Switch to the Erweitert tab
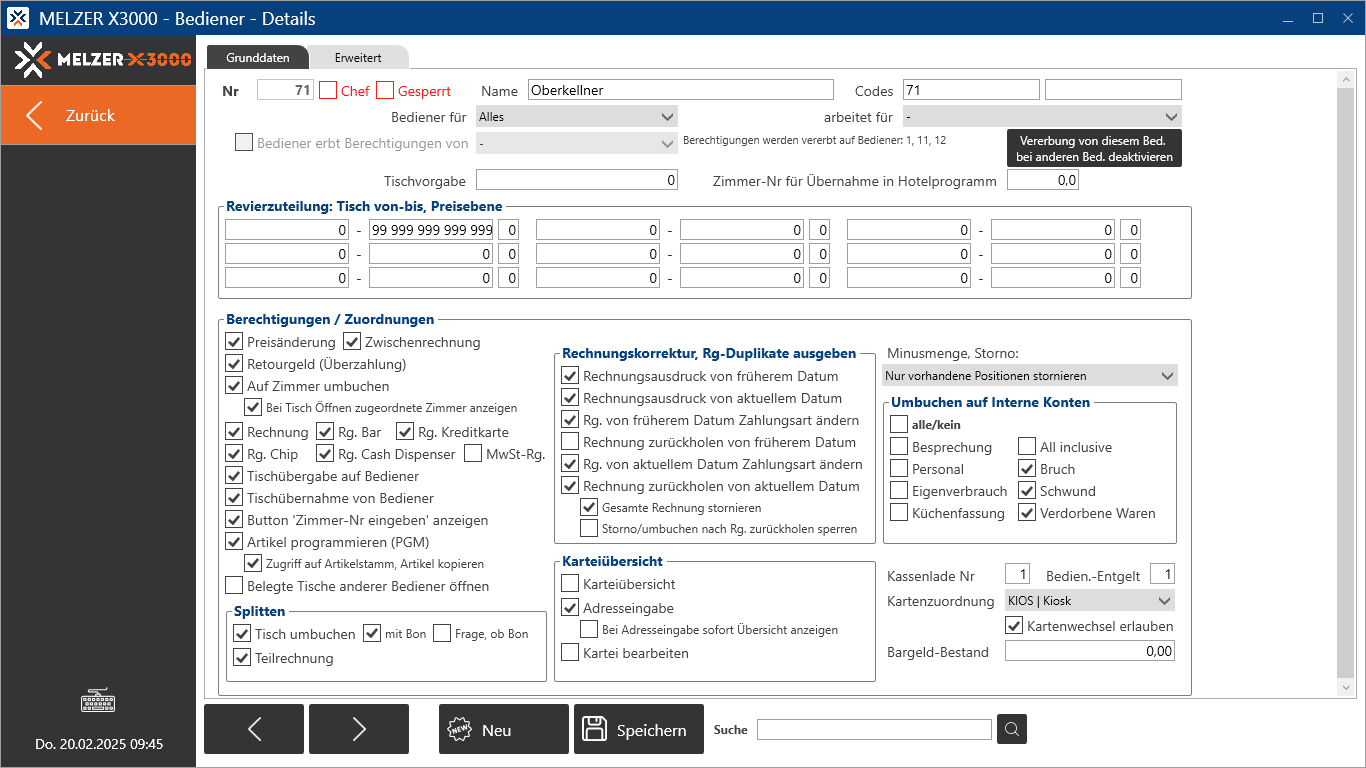Image resolution: width=1366 pixels, height=768 pixels. pyautogui.click(x=358, y=58)
